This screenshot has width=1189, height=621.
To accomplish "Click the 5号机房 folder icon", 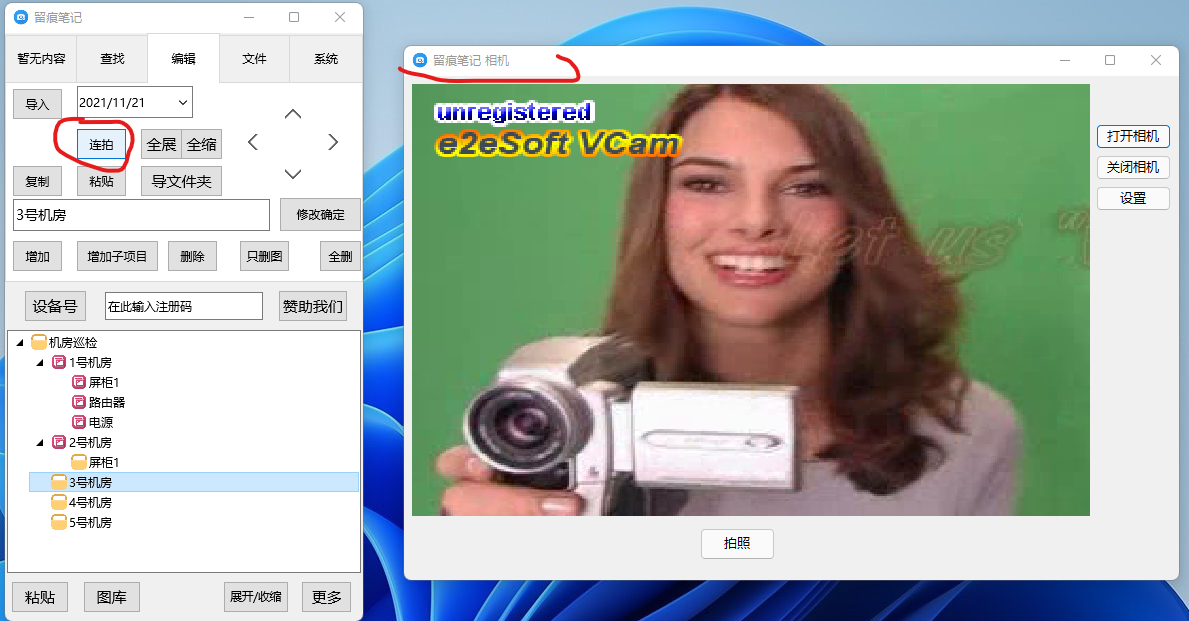I will 59,522.
